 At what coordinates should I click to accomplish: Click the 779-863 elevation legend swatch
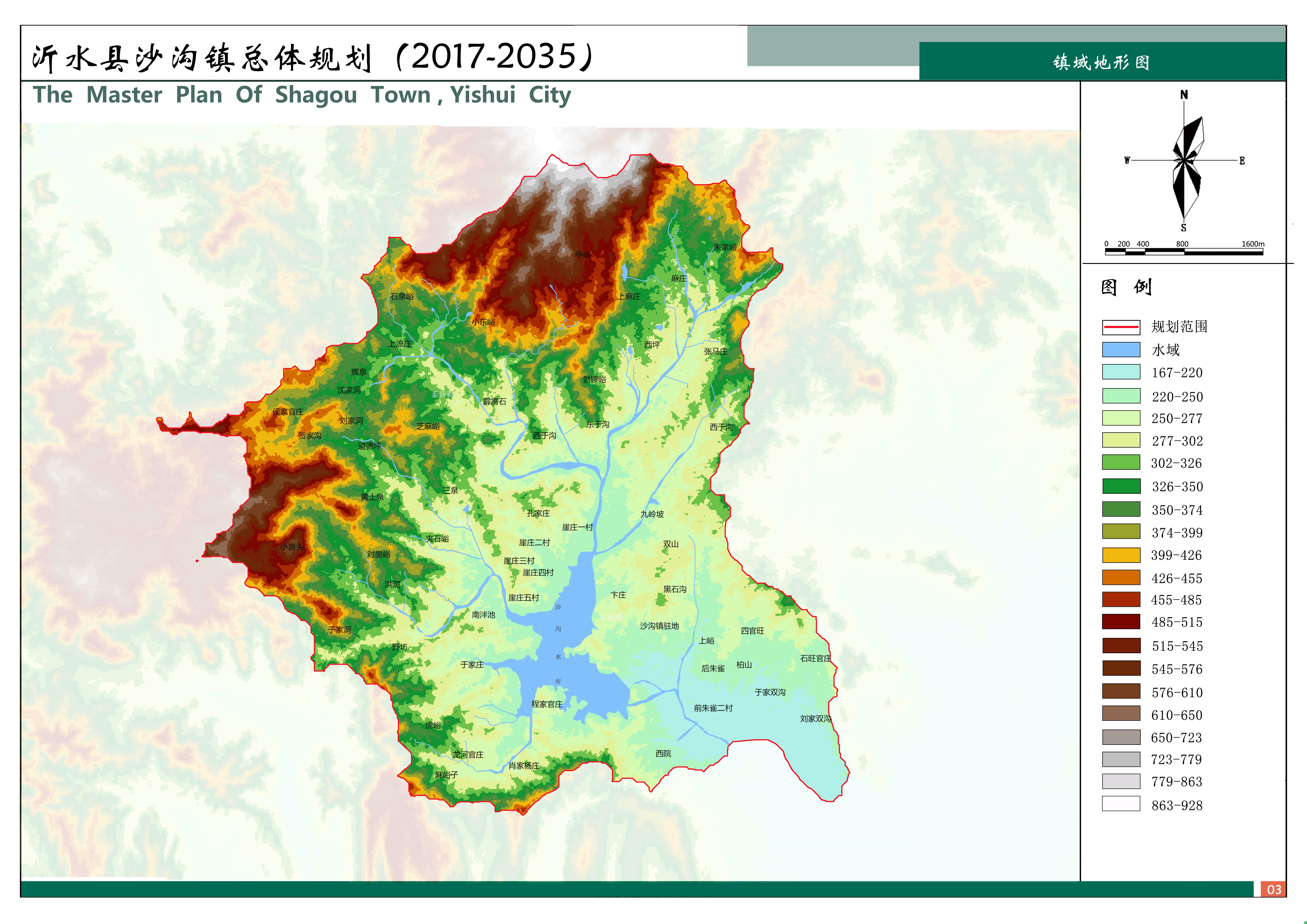click(x=1121, y=781)
